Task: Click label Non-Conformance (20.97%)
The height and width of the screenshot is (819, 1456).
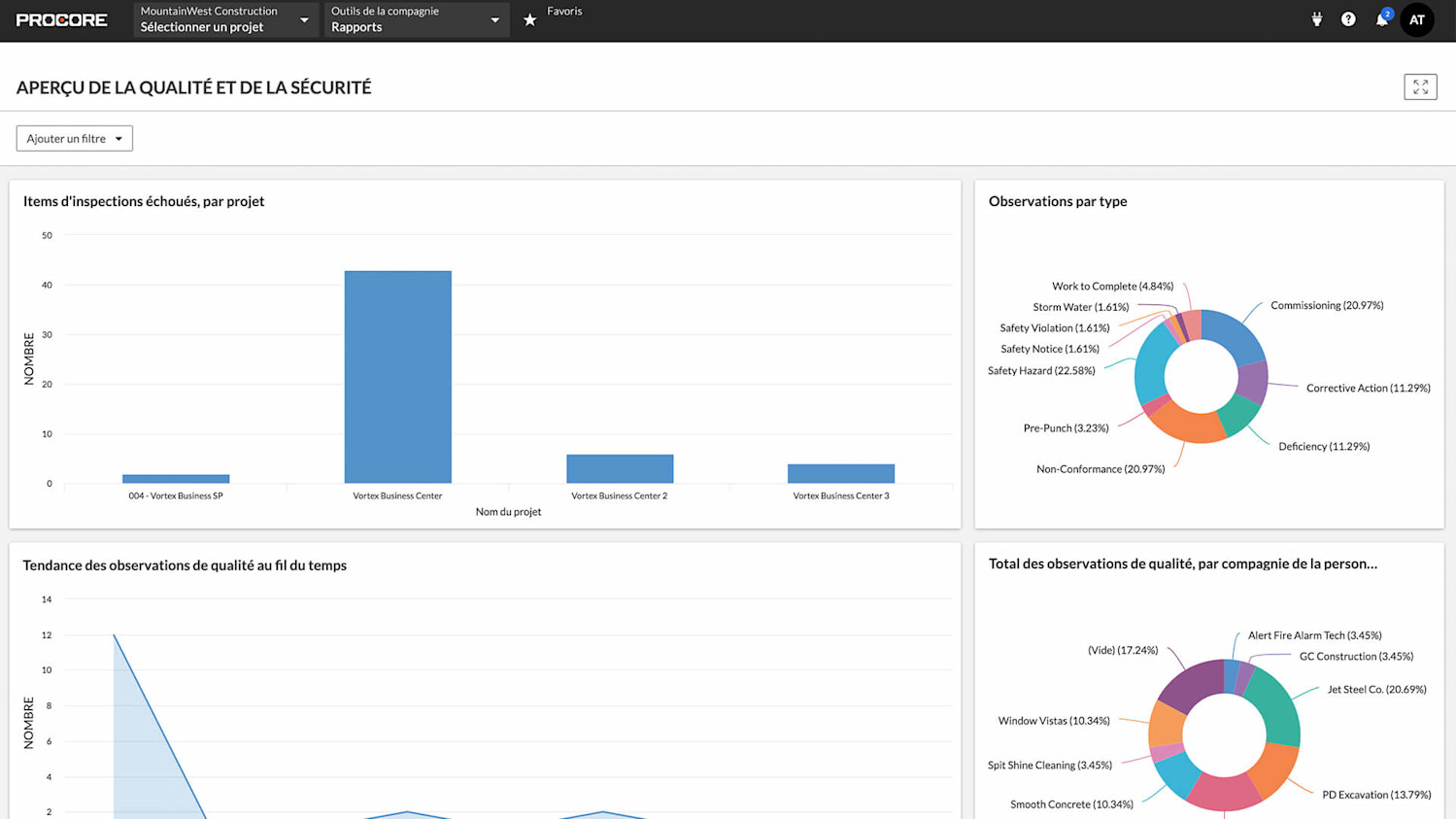Action: coord(1100,469)
